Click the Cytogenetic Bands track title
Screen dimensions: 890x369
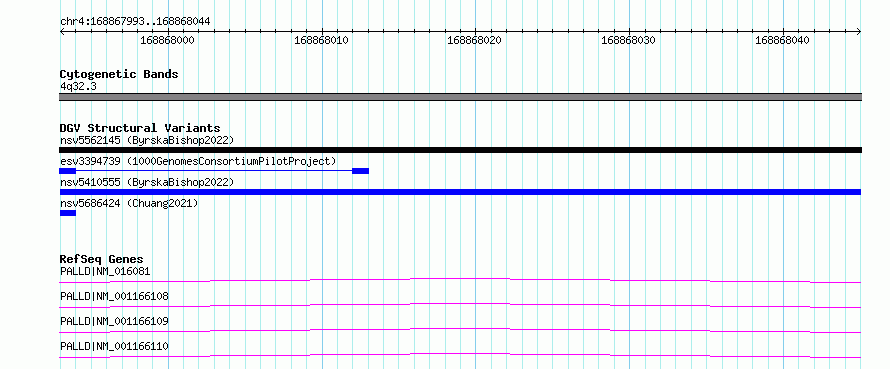119,74
